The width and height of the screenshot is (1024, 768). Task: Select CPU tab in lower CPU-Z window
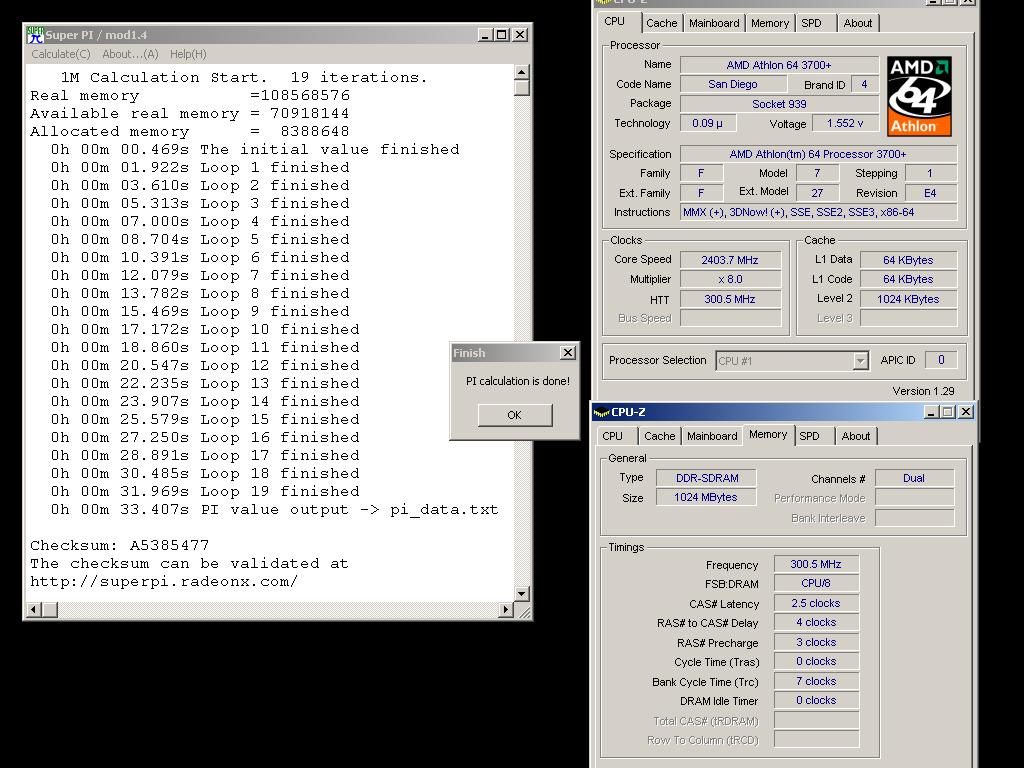(x=613, y=436)
